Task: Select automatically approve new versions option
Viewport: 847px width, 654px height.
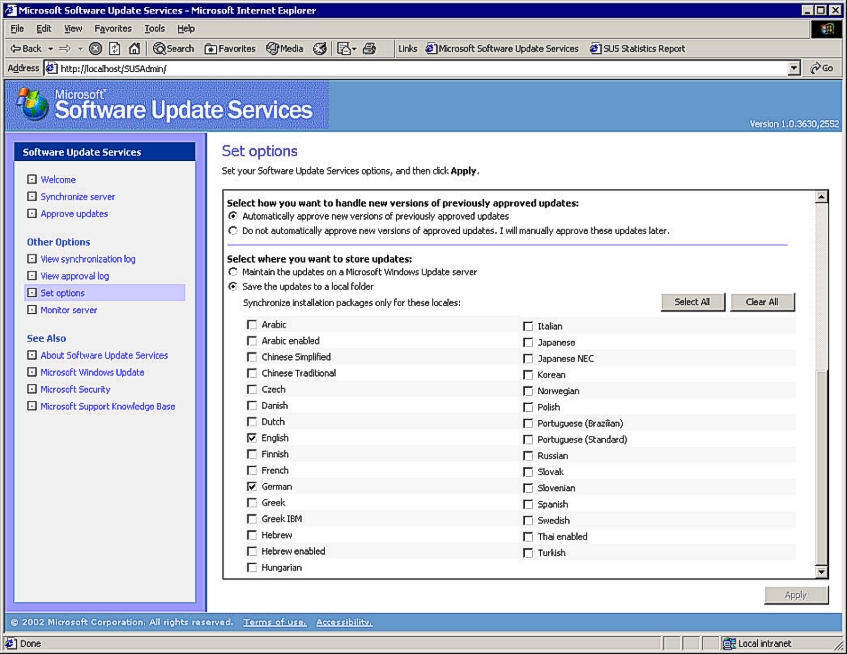Action: [x=233, y=216]
